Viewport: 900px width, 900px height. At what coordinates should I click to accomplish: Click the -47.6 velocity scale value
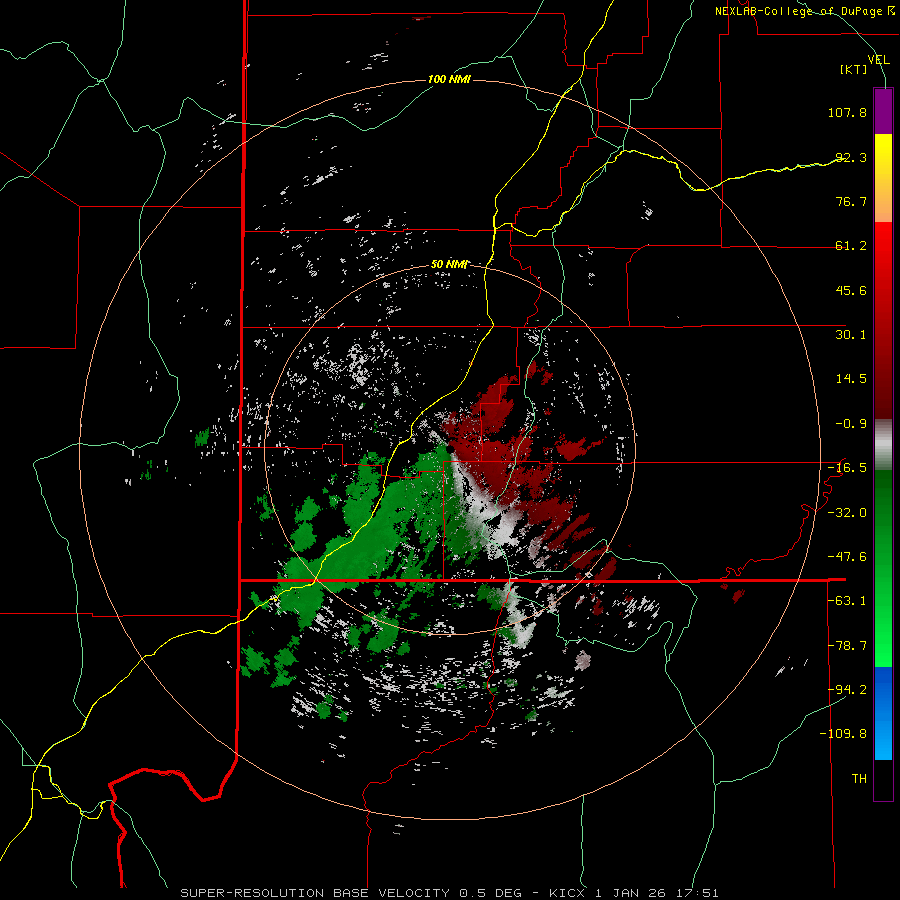click(847, 557)
